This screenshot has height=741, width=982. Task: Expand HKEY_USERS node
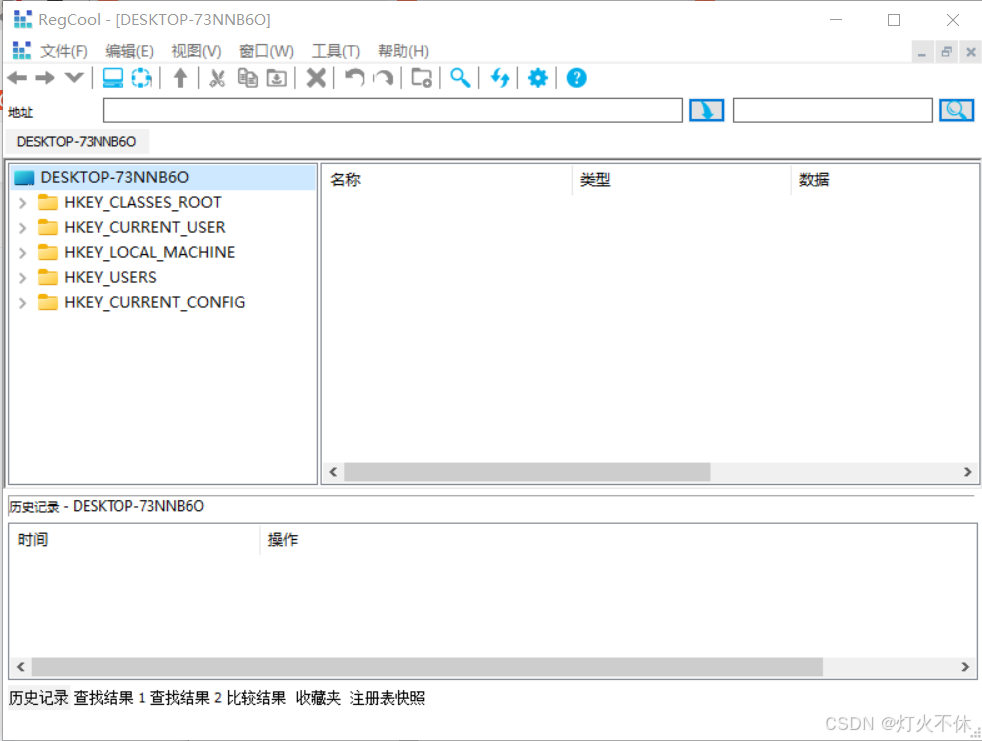23,278
